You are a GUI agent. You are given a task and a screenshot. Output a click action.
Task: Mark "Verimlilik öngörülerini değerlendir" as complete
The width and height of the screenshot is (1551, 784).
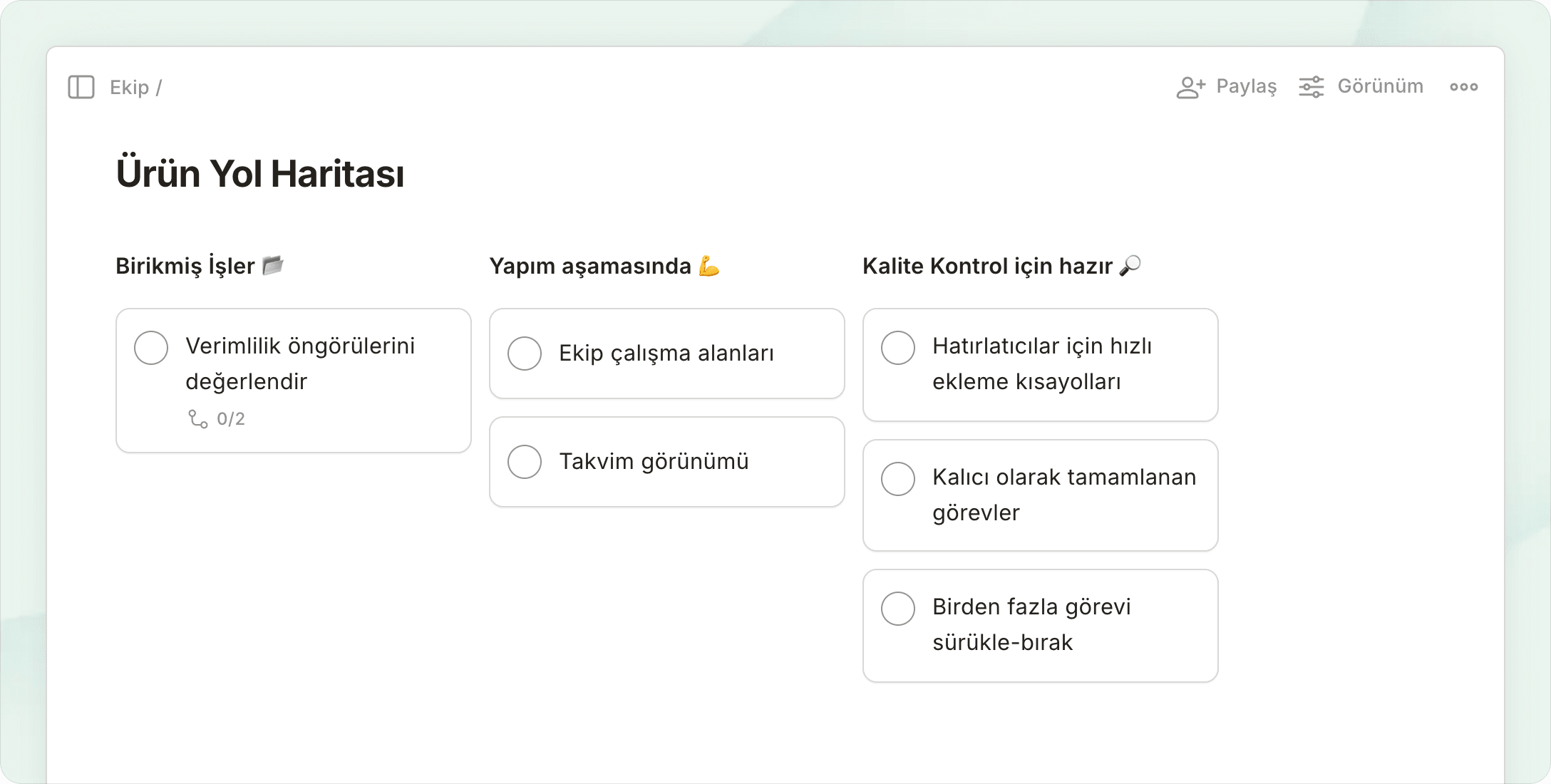(151, 348)
